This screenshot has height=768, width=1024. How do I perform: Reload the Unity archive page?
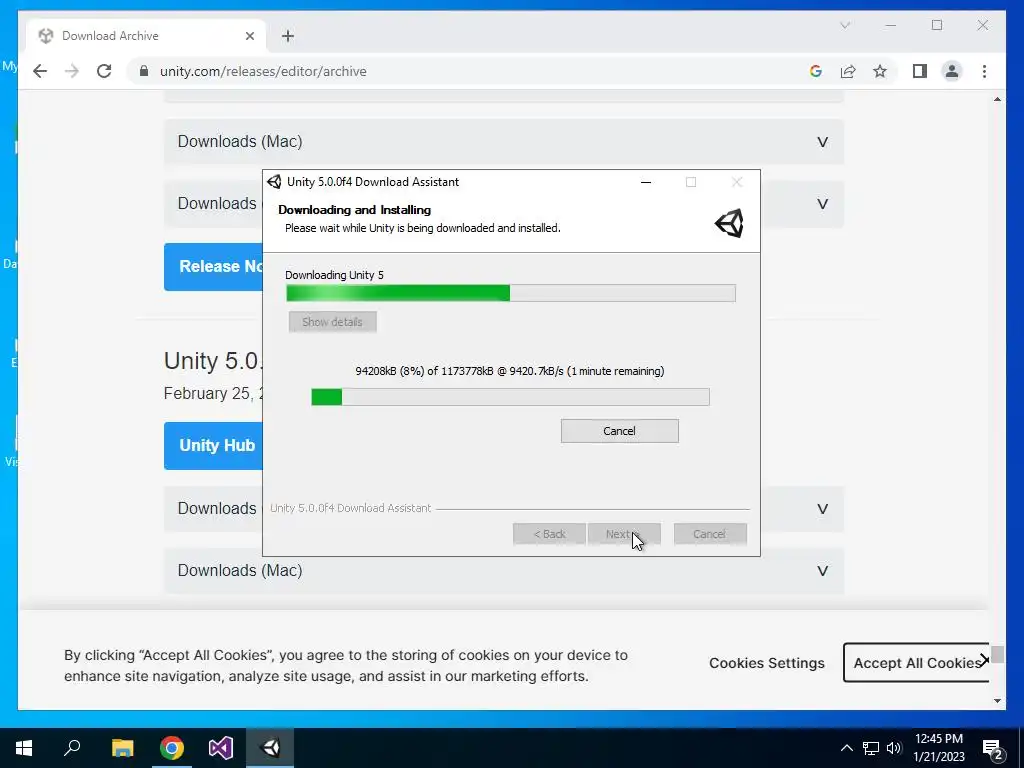click(x=104, y=71)
